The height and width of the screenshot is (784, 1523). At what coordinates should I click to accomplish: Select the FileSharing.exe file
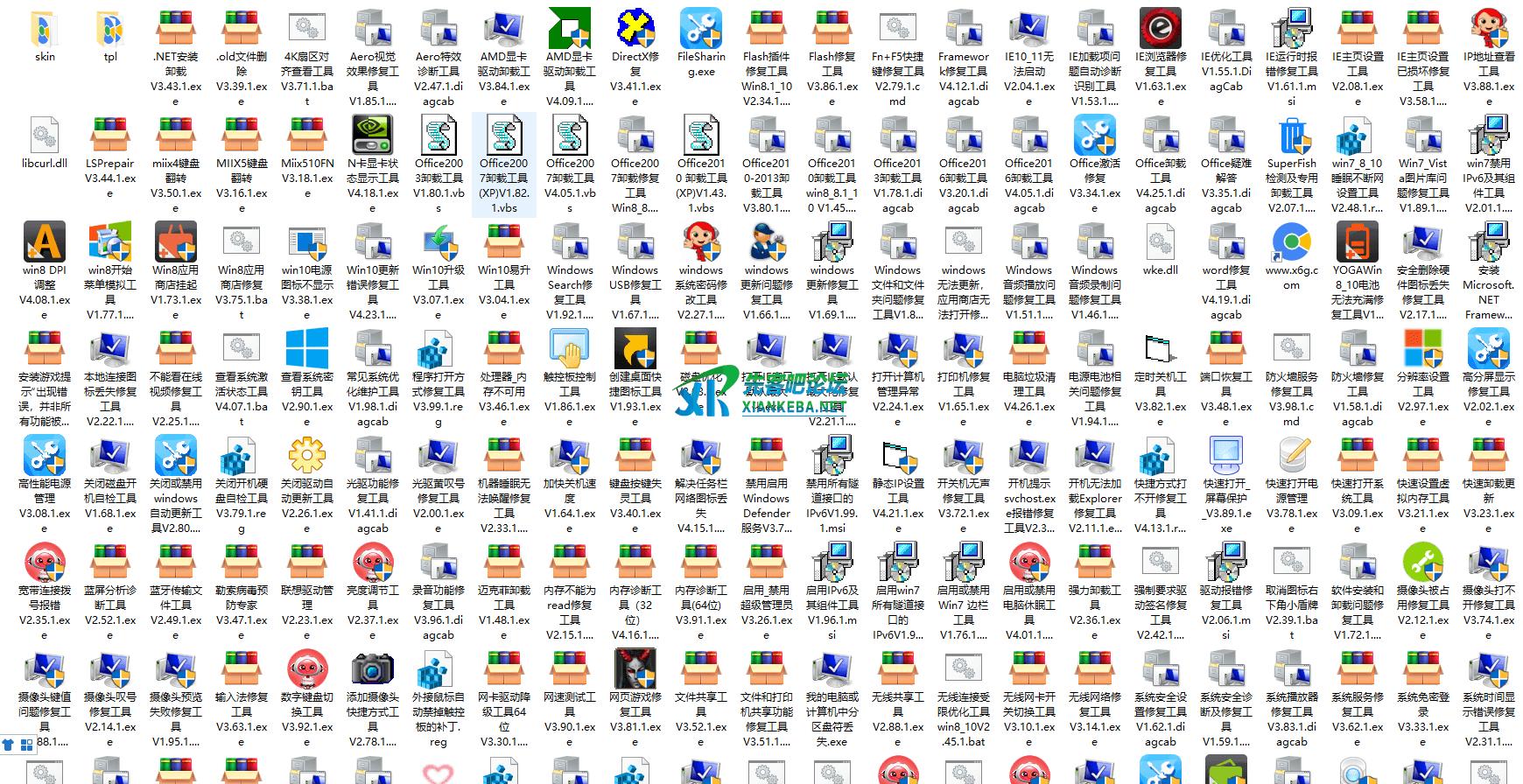point(700,30)
